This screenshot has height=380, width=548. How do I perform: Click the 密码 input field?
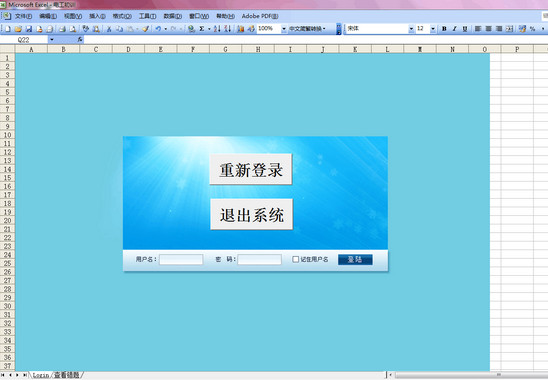pos(259,259)
